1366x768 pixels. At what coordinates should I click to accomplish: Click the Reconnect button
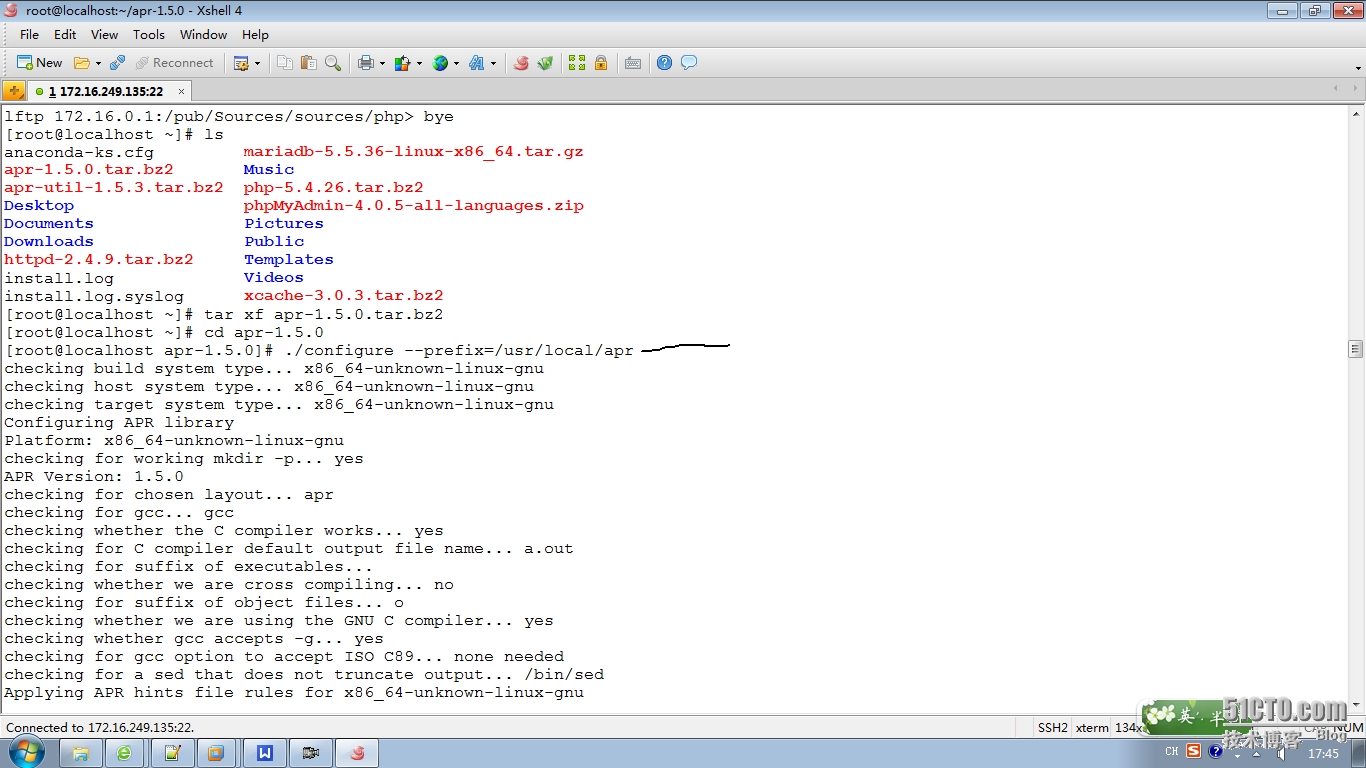tap(174, 63)
